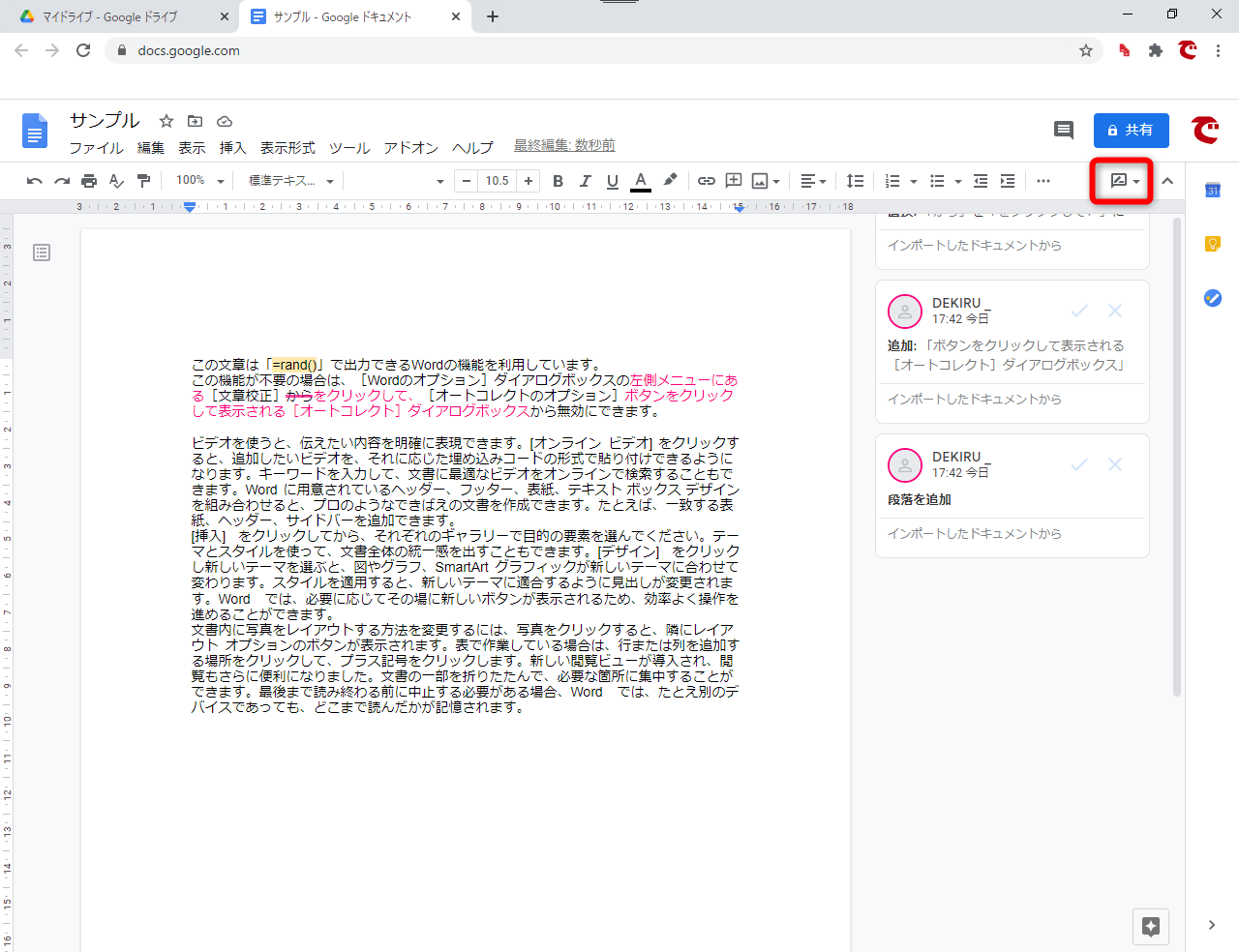This screenshot has height=952, width=1239.
Task: Open the highlight color picker
Action: pyautogui.click(x=670, y=181)
